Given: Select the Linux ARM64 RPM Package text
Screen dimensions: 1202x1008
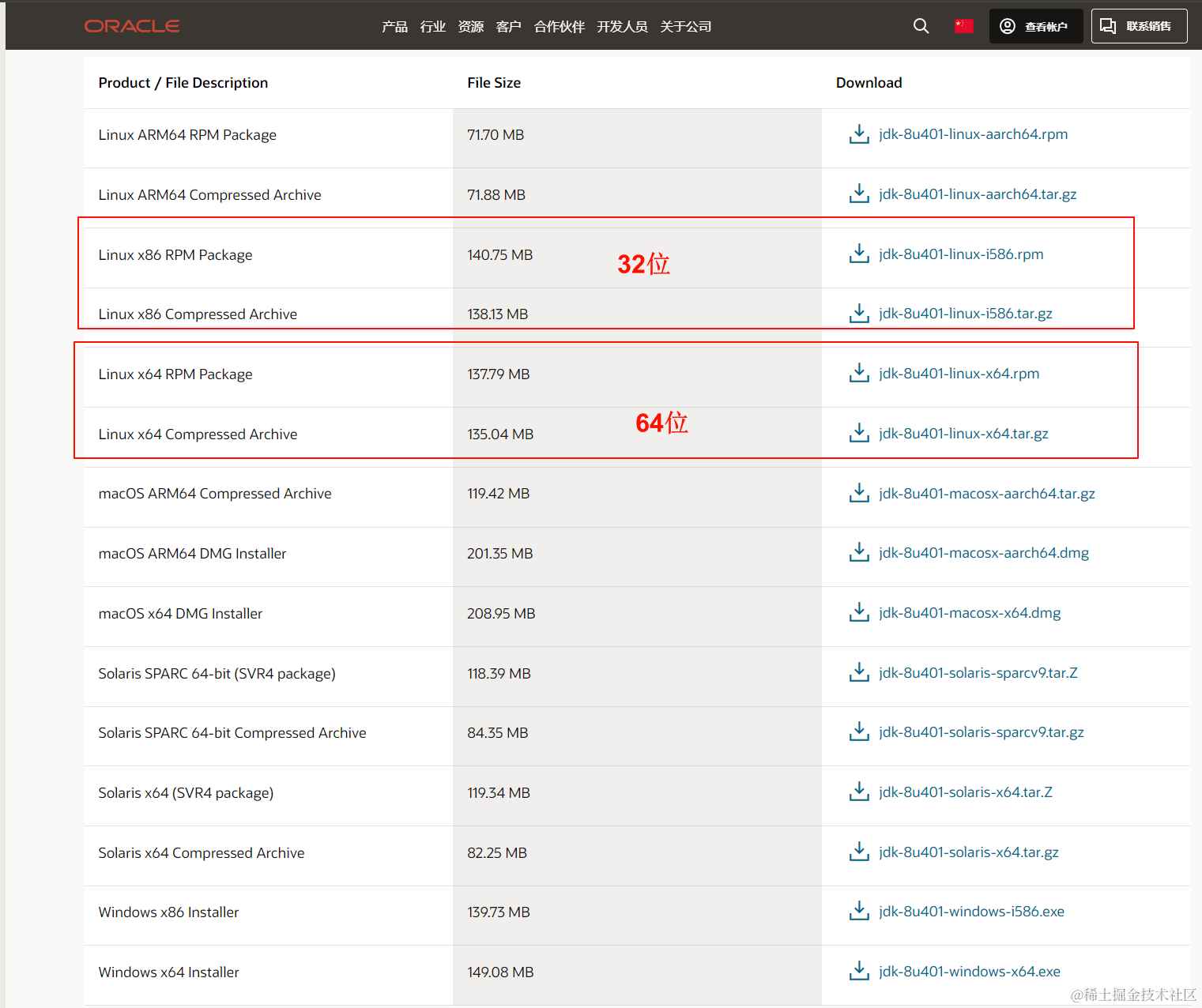Looking at the screenshot, I should pos(187,135).
